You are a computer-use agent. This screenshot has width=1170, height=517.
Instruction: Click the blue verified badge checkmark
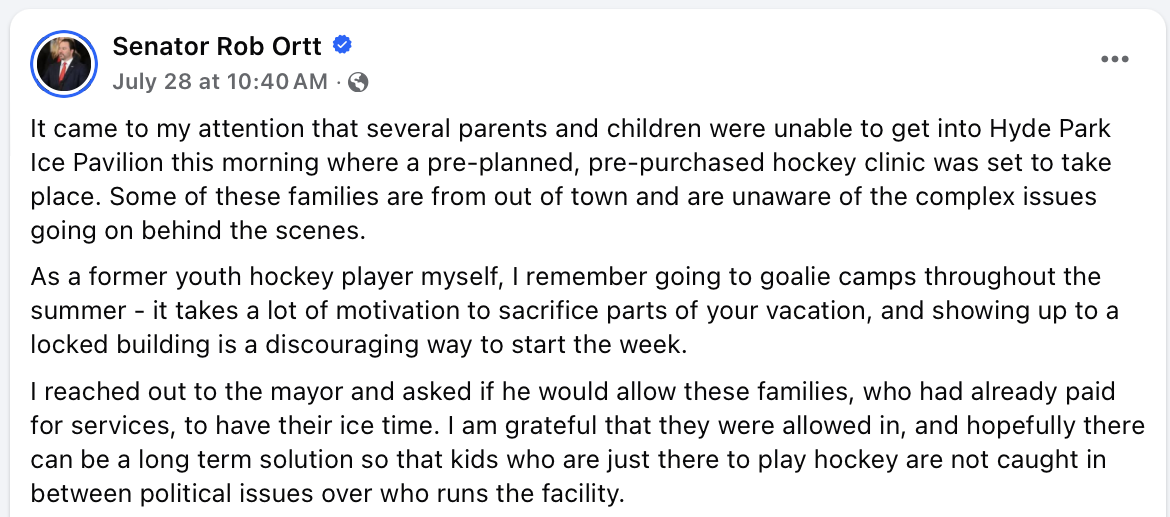[x=342, y=46]
